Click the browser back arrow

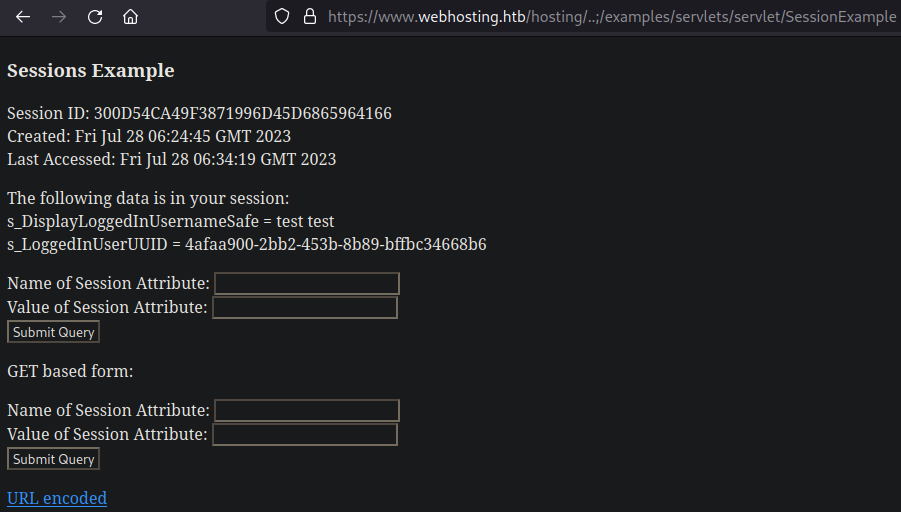click(23, 17)
